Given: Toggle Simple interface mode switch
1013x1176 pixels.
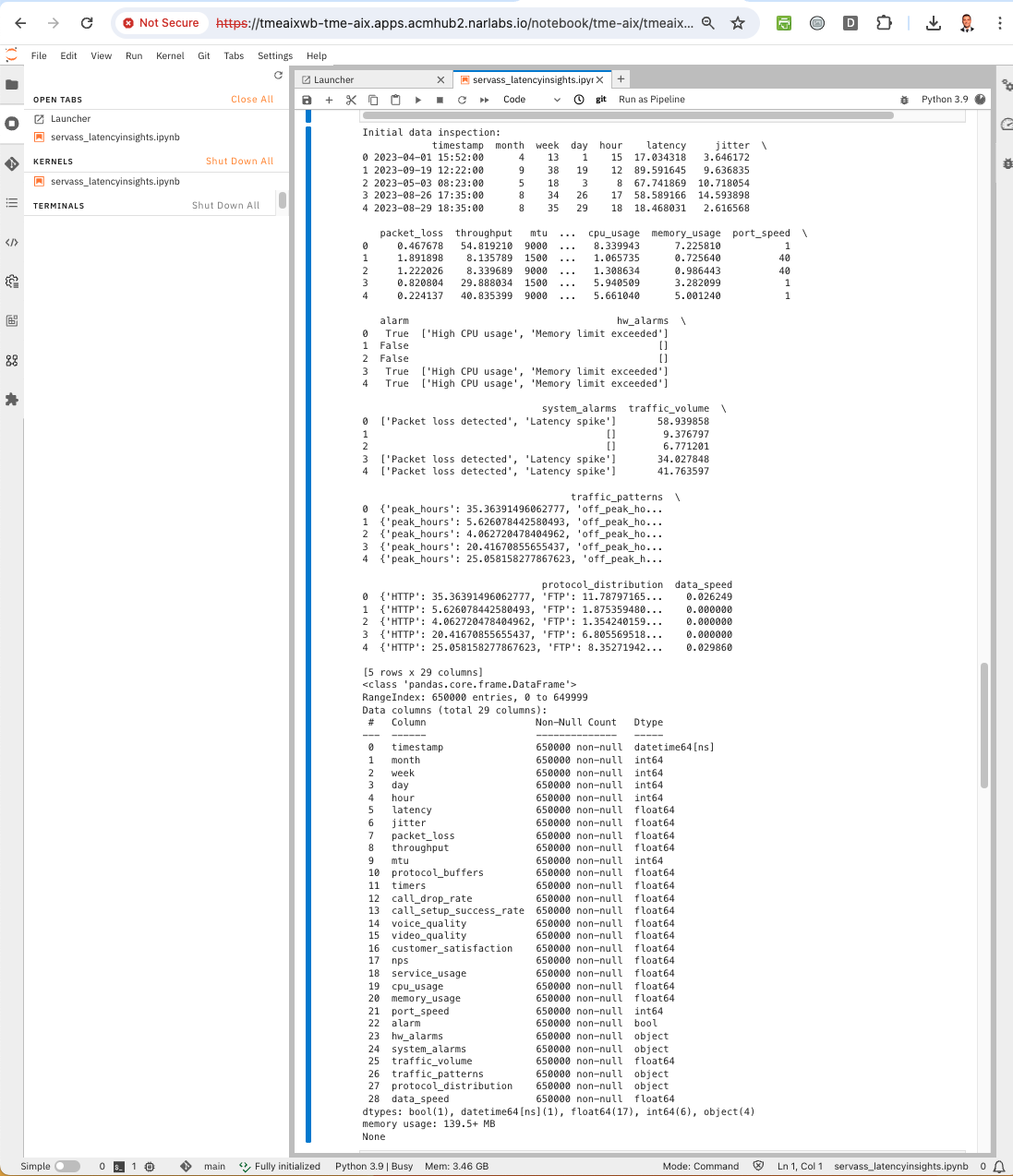Looking at the screenshot, I should click(66, 1166).
